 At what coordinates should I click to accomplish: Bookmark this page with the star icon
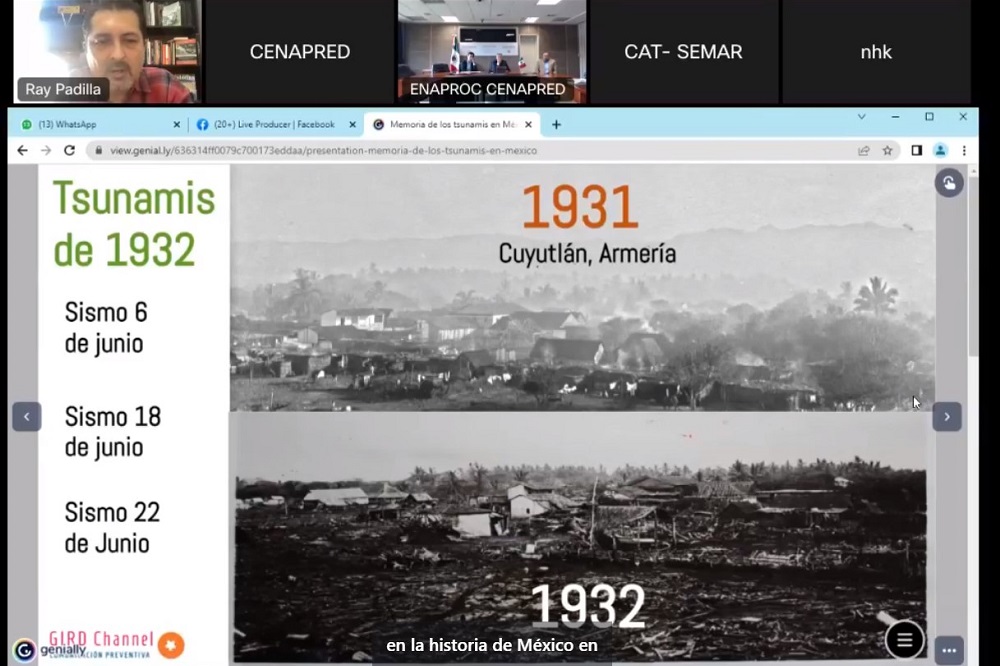click(887, 150)
